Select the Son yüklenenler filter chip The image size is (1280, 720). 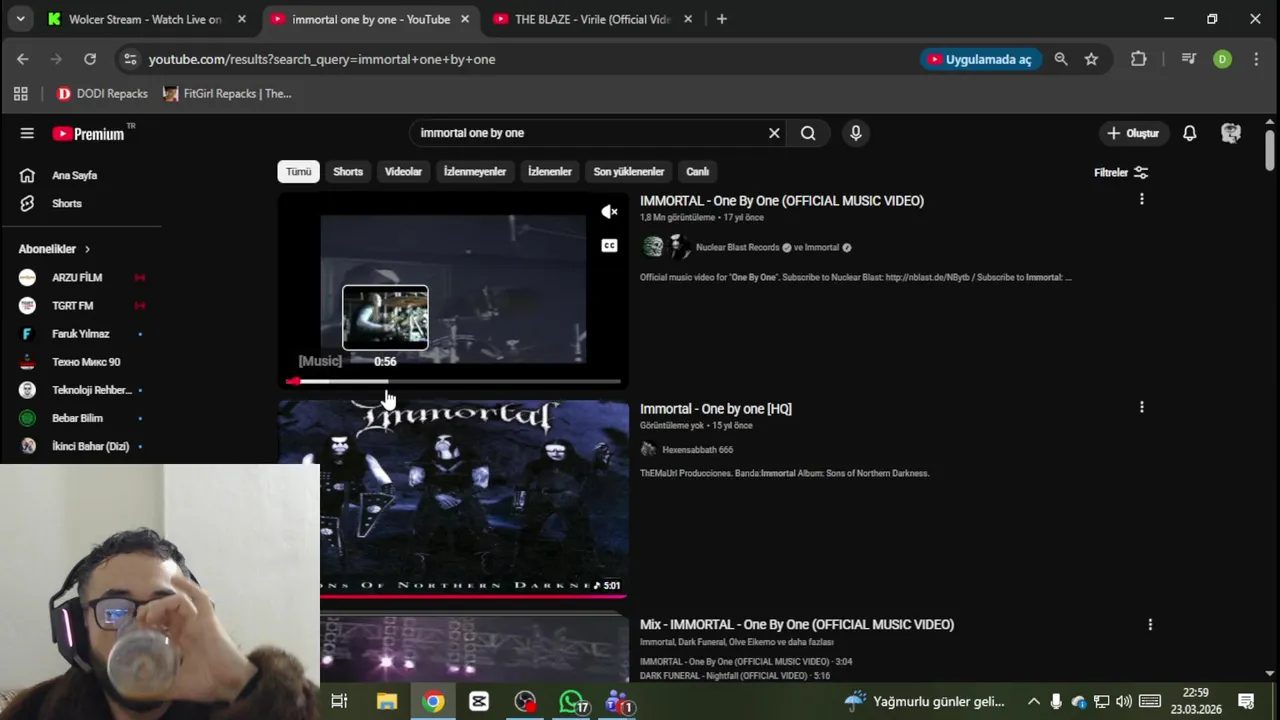point(629,172)
